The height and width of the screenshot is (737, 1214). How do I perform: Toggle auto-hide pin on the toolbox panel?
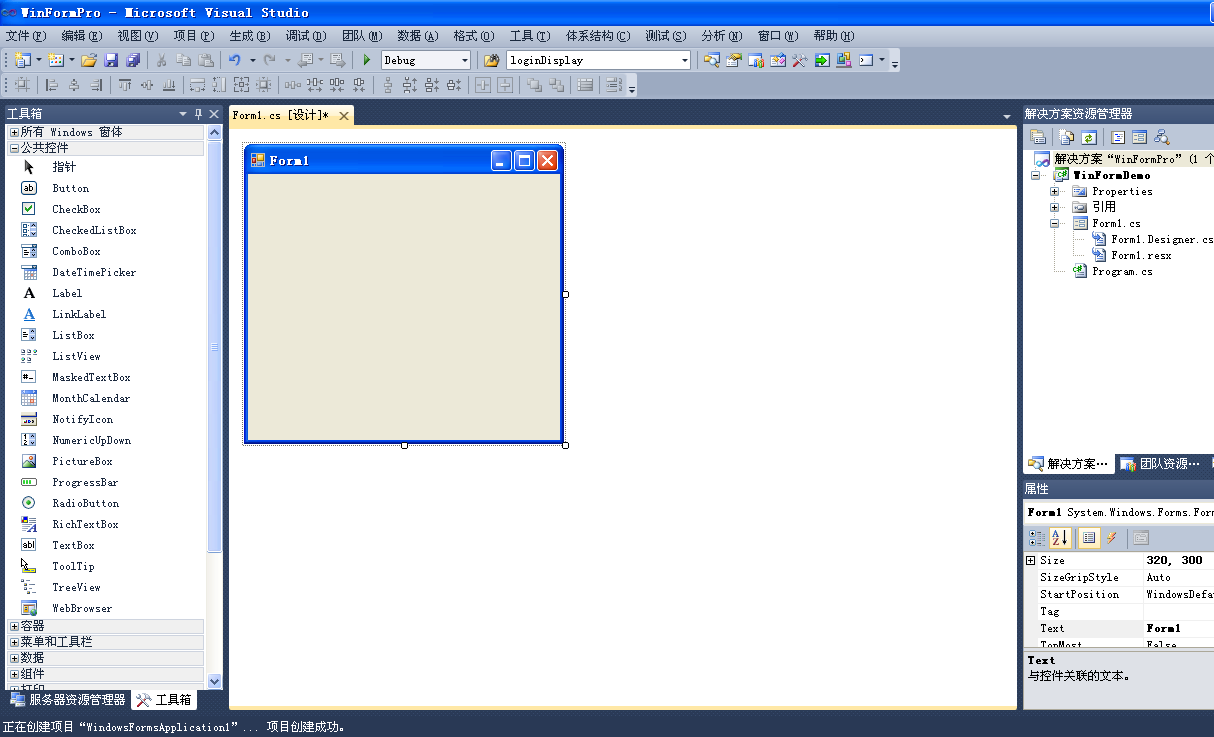pyautogui.click(x=198, y=114)
